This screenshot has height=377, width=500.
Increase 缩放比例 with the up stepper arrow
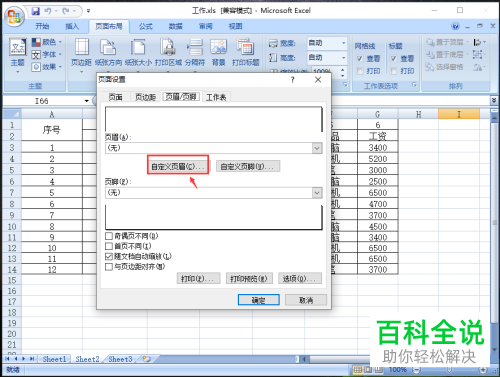click(x=343, y=69)
